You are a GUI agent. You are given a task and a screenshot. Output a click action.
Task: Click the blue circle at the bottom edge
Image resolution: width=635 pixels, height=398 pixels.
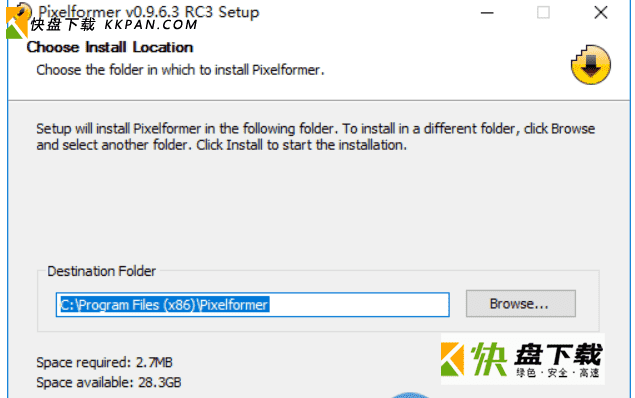(x=410, y=395)
